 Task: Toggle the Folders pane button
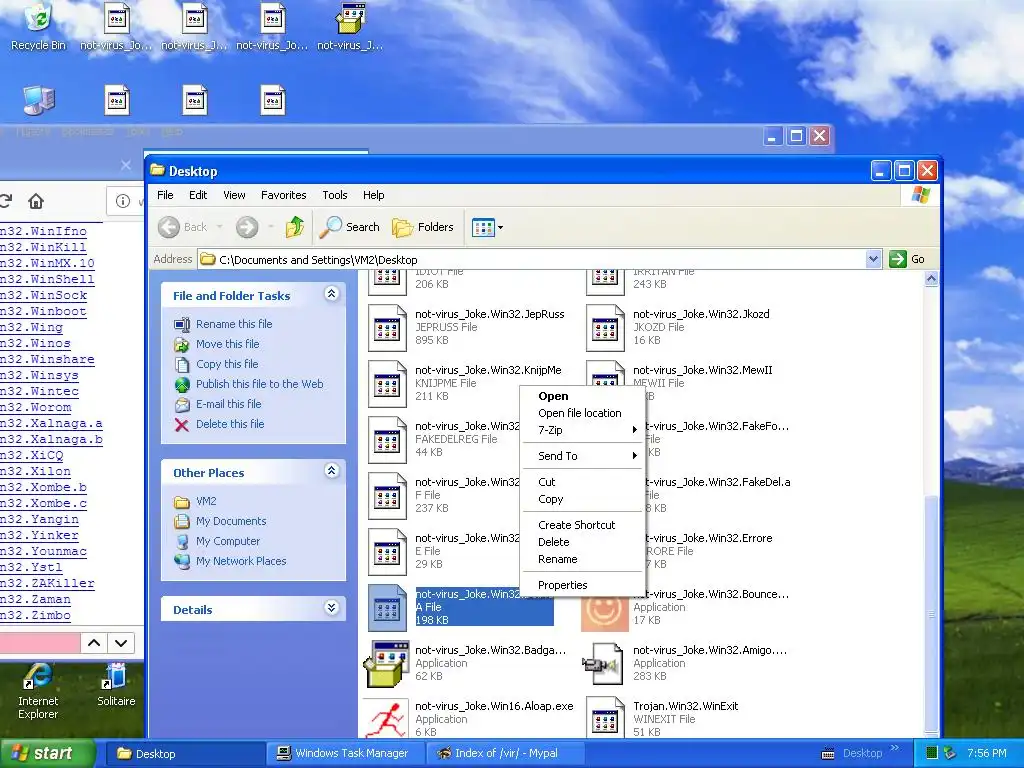pos(423,227)
